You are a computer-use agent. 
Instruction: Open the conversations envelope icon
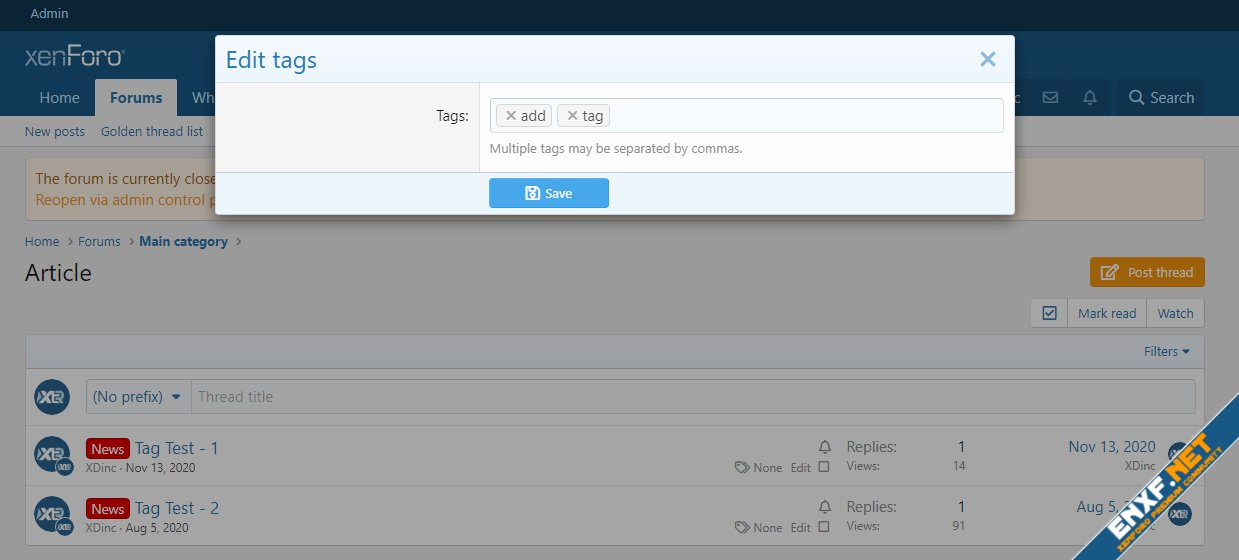click(1050, 97)
